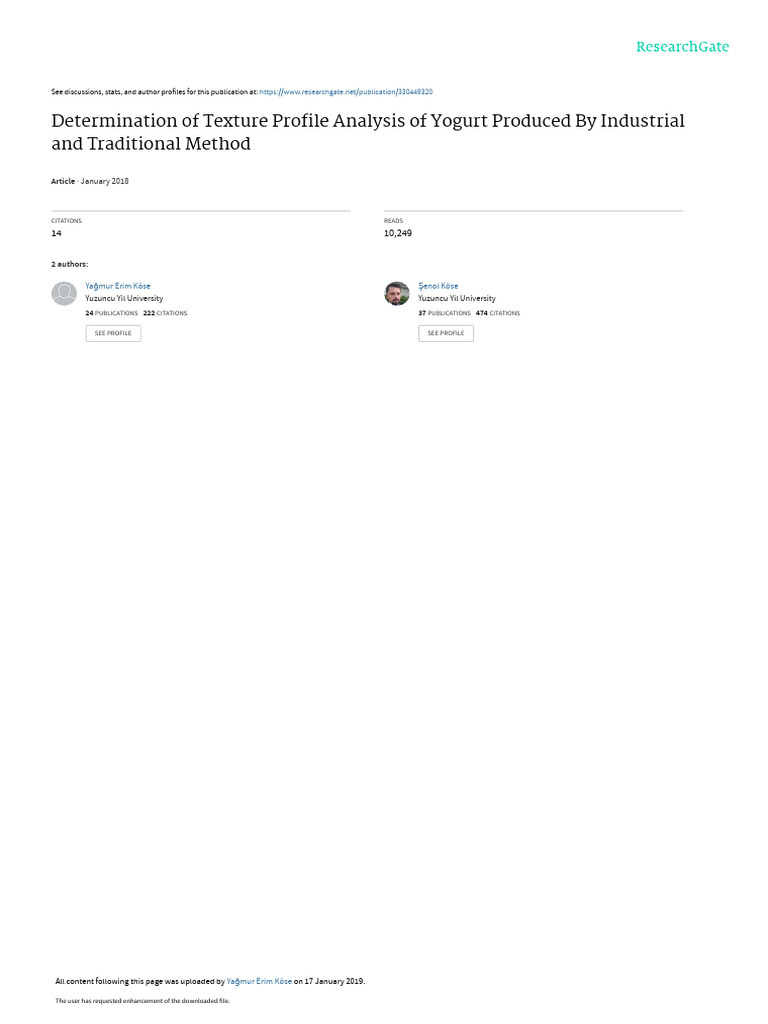This screenshot has width=768, height=1024.
Task: Click See Profile button under Yağmur Erim Köse
Action: pos(113,333)
